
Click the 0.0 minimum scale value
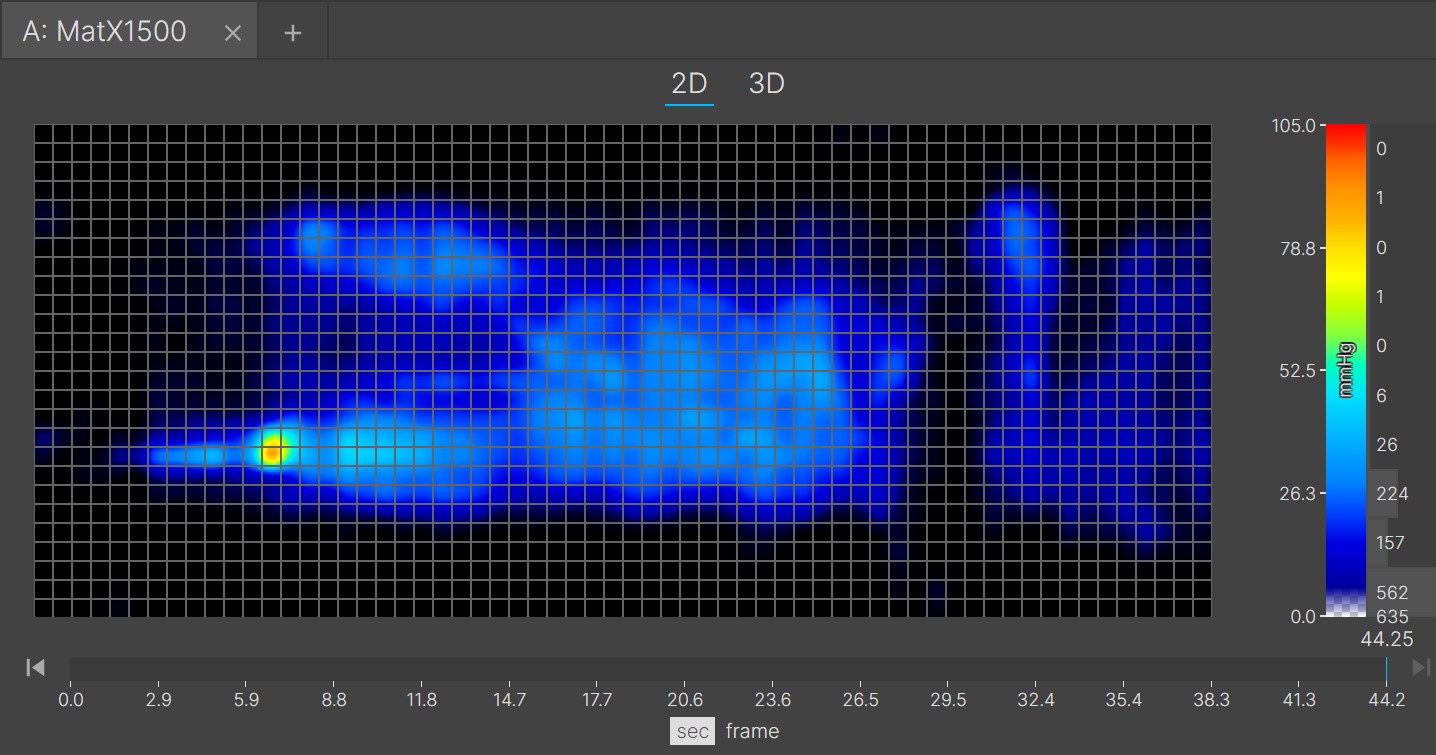[x=1301, y=617]
